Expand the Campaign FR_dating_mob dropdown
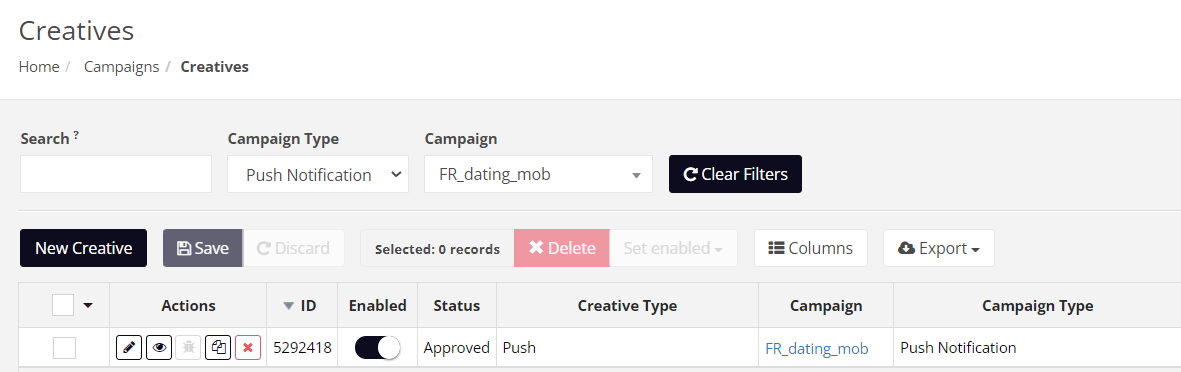The height and width of the screenshot is (372, 1181). [x=539, y=174]
